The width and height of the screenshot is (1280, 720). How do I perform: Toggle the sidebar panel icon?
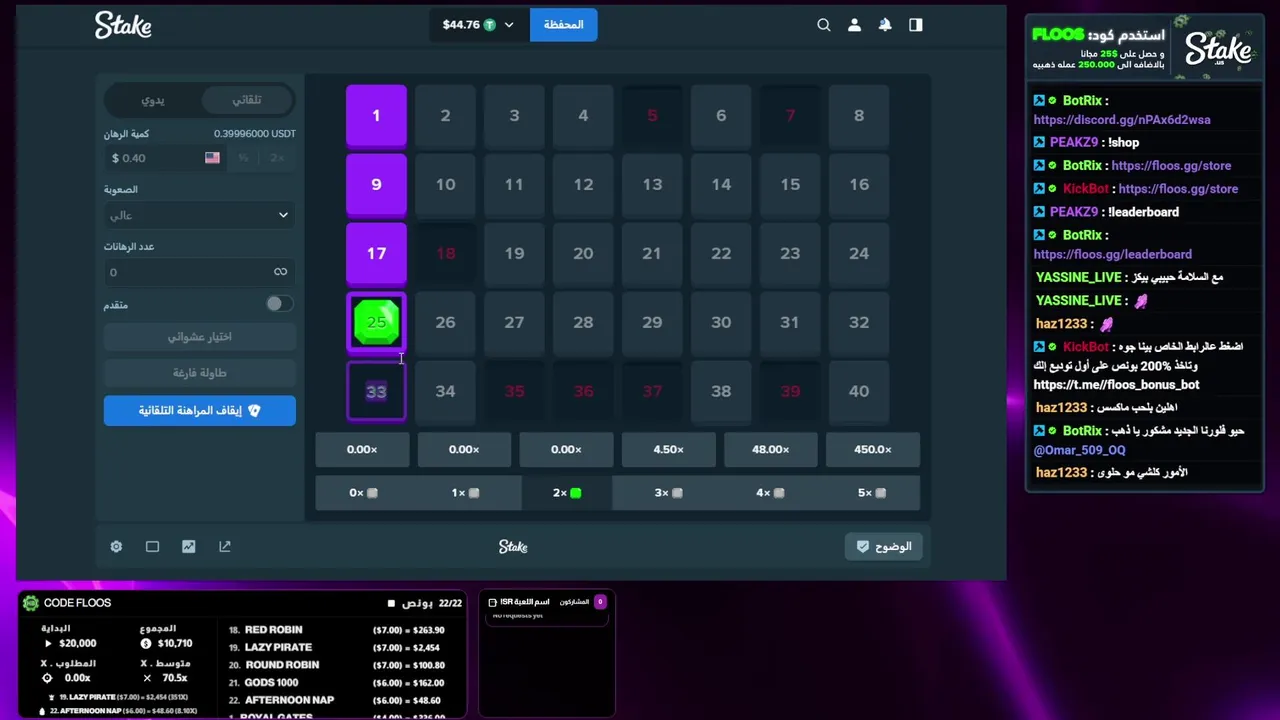[916, 25]
